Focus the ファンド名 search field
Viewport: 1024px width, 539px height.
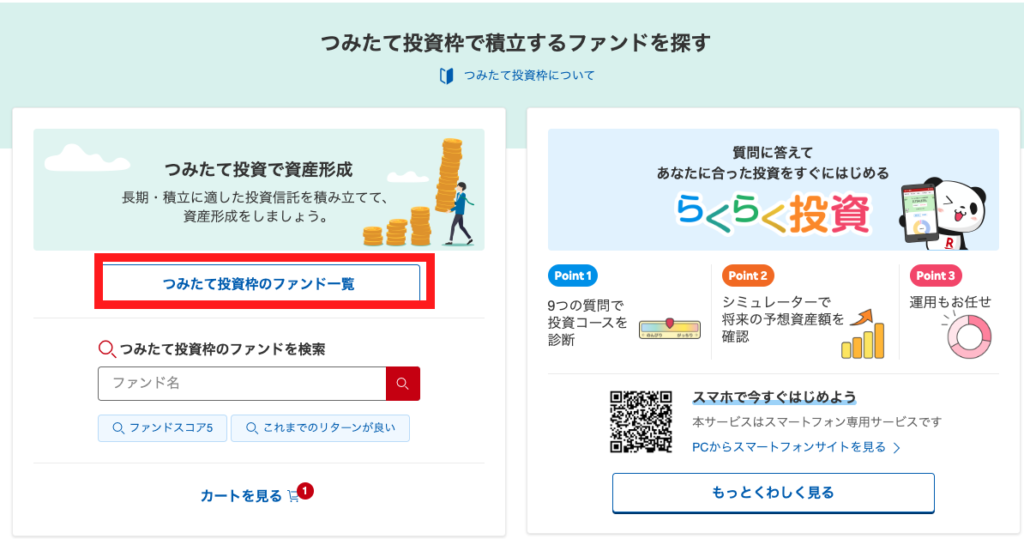(242, 384)
